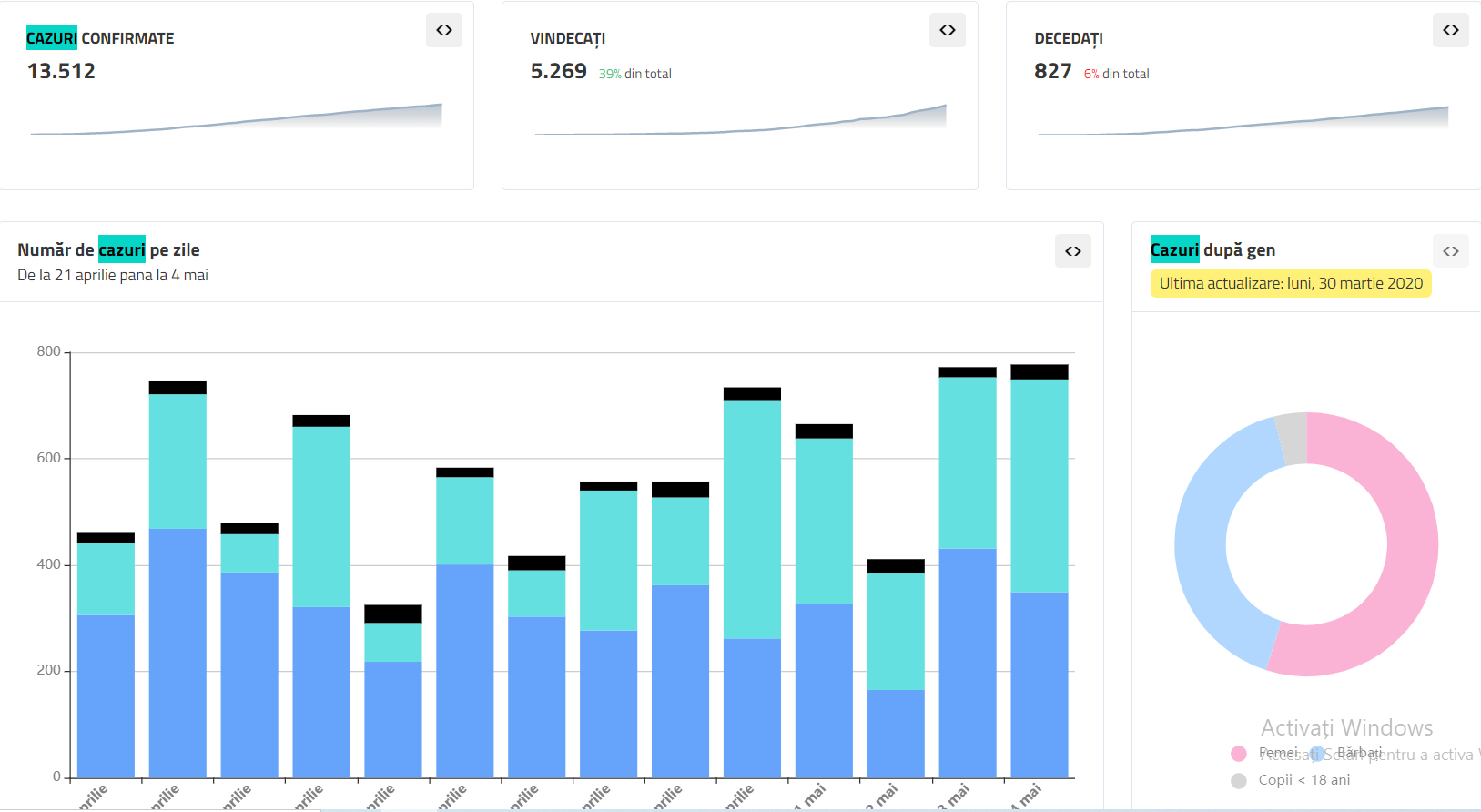Click the Număr de cazuri pe zile heading

click(108, 250)
